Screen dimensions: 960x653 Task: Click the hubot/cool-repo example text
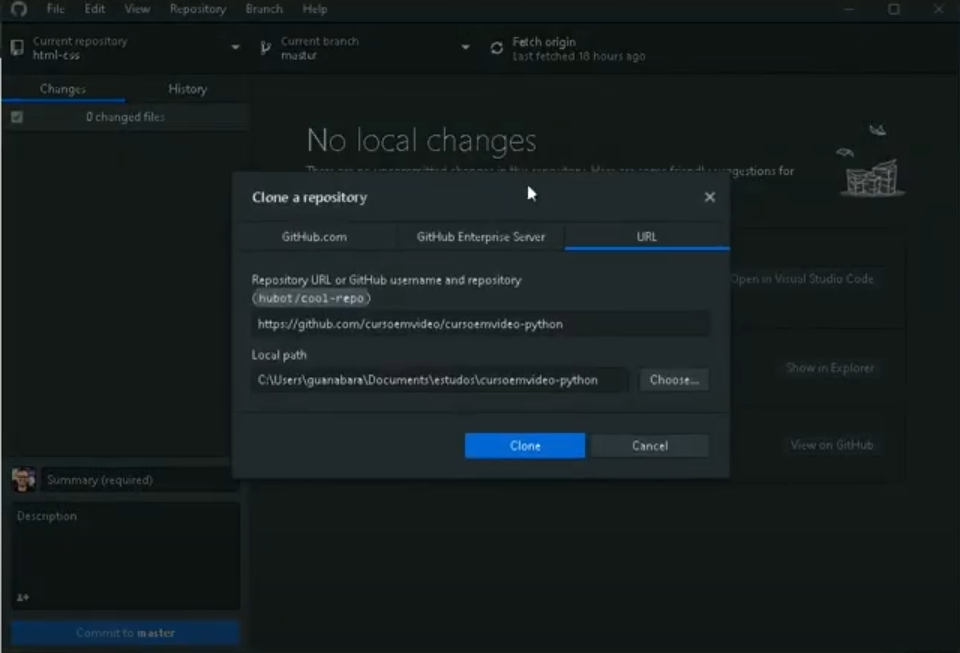pos(311,298)
